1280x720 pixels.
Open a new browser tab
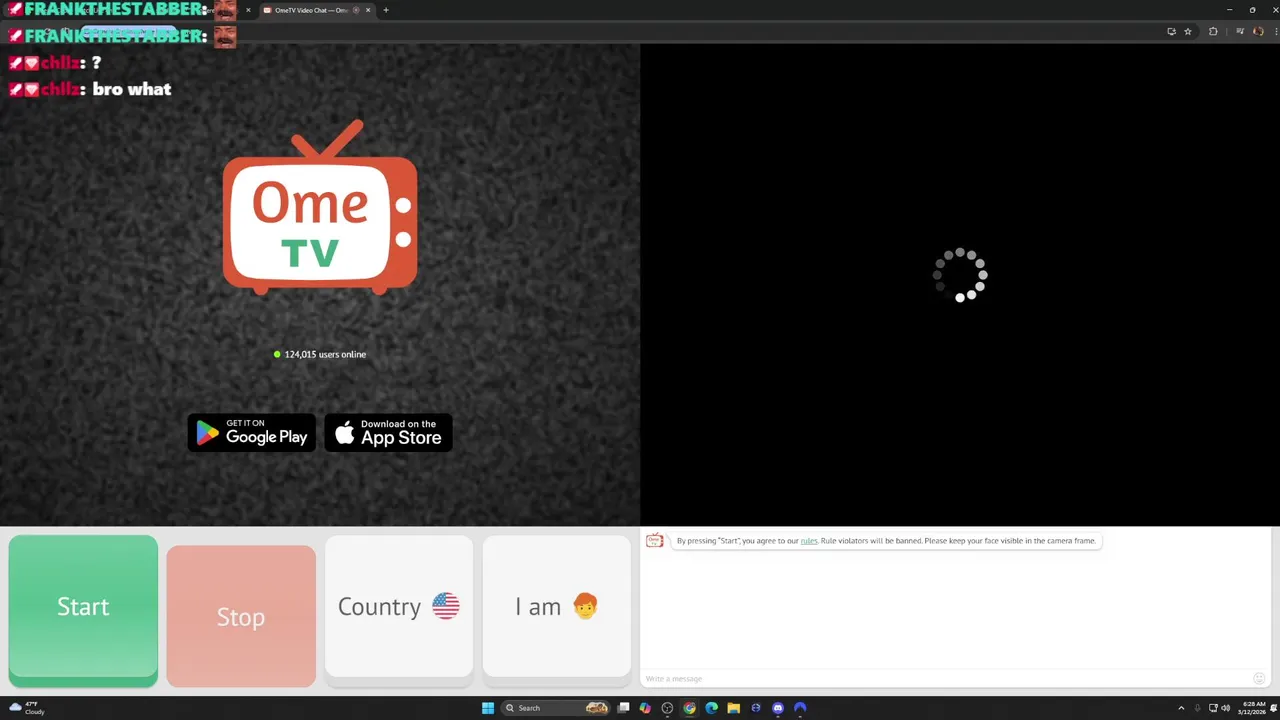386,10
